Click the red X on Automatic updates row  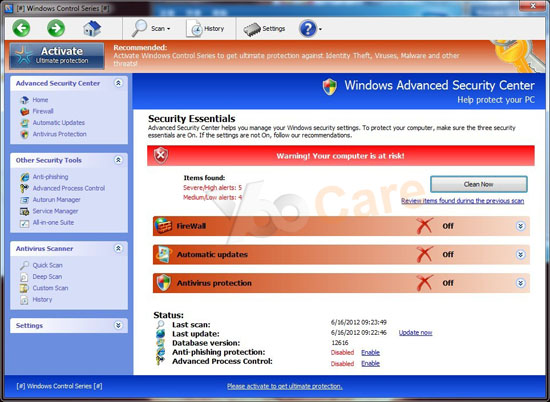coord(425,254)
